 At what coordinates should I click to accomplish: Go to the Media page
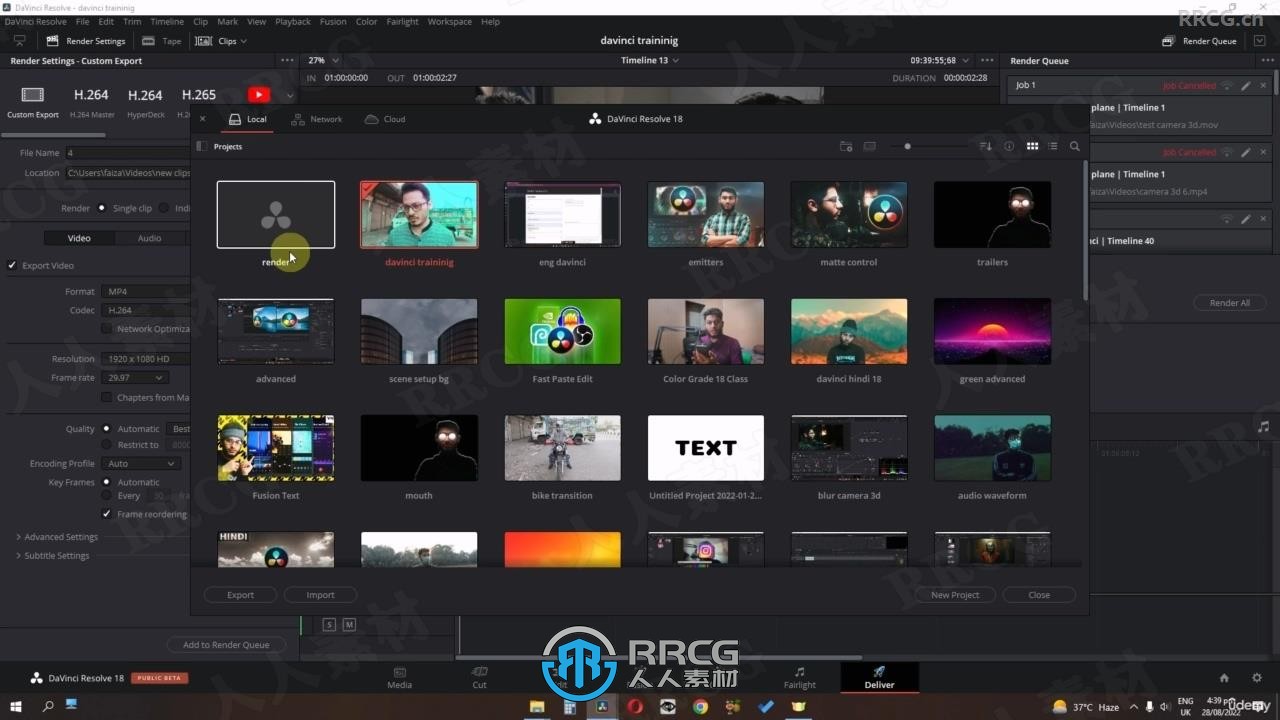click(399, 678)
